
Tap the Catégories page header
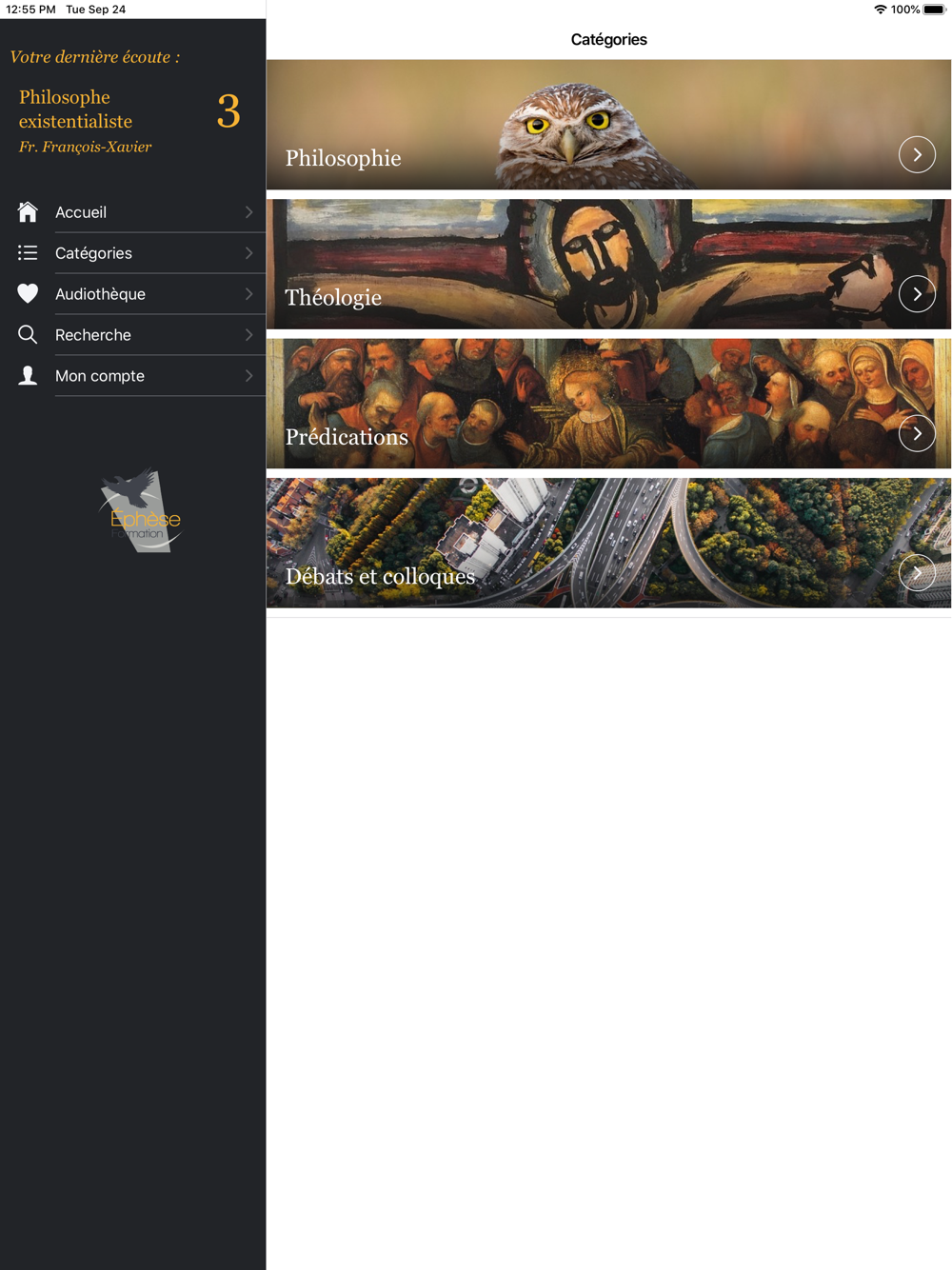point(608,39)
